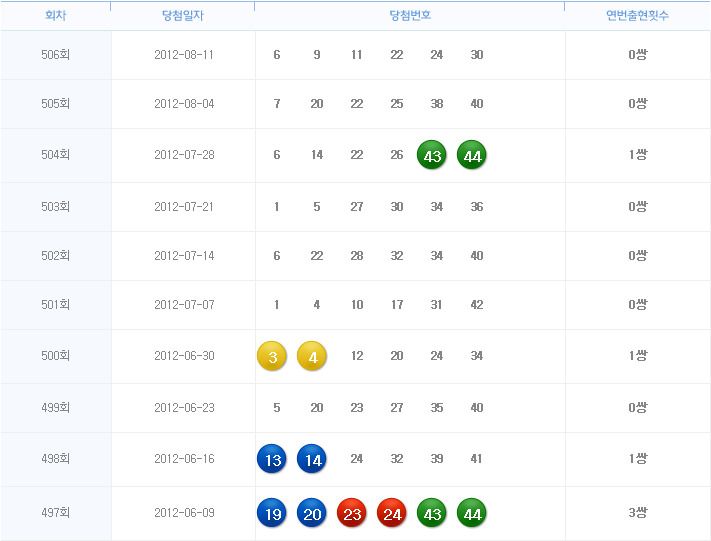Click red ball 23 in row 497회

tap(352, 513)
